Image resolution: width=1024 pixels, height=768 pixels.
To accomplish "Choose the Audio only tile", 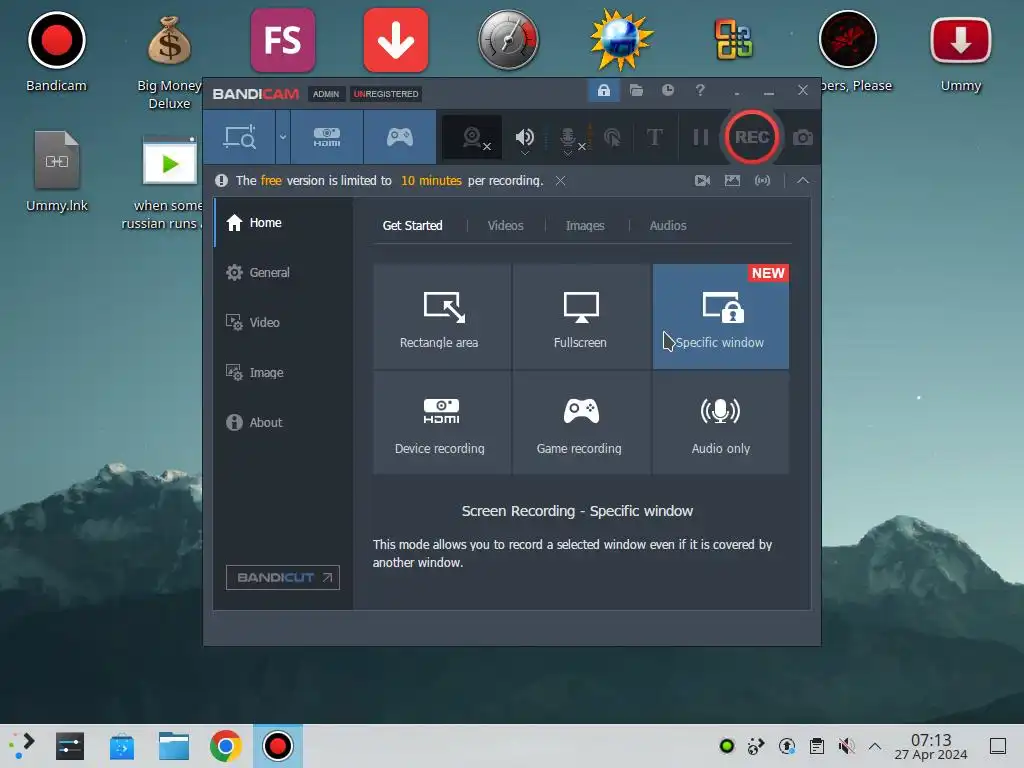I will 720,423.
